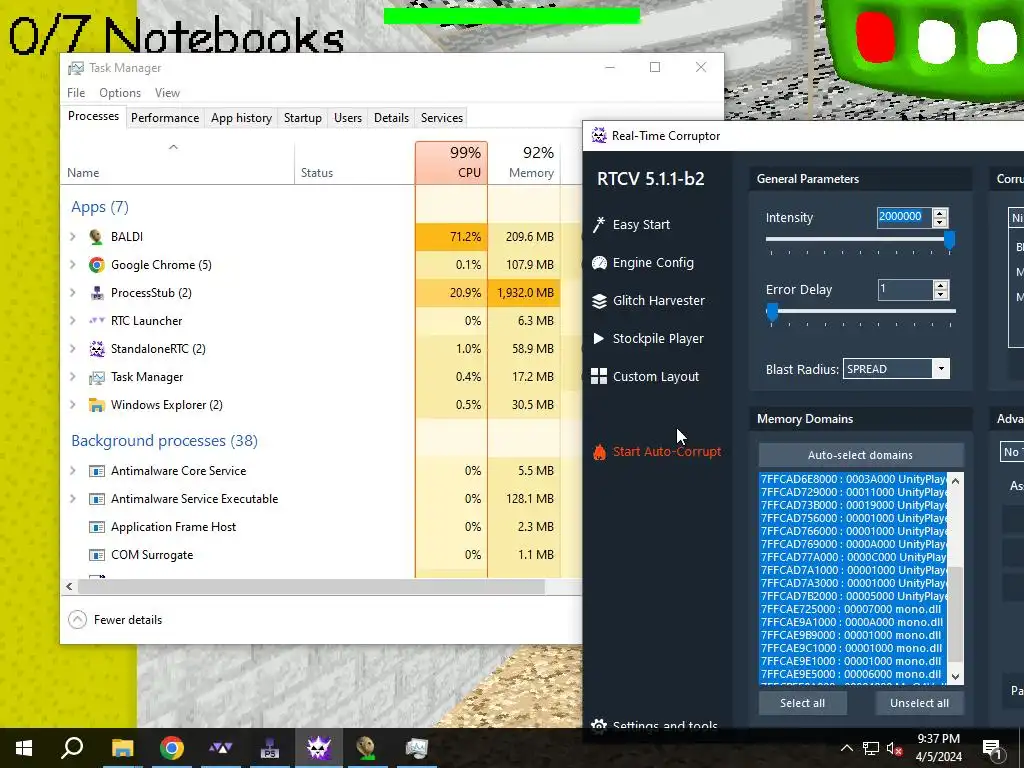
Task: Switch to the Services tab
Action: pos(441,118)
